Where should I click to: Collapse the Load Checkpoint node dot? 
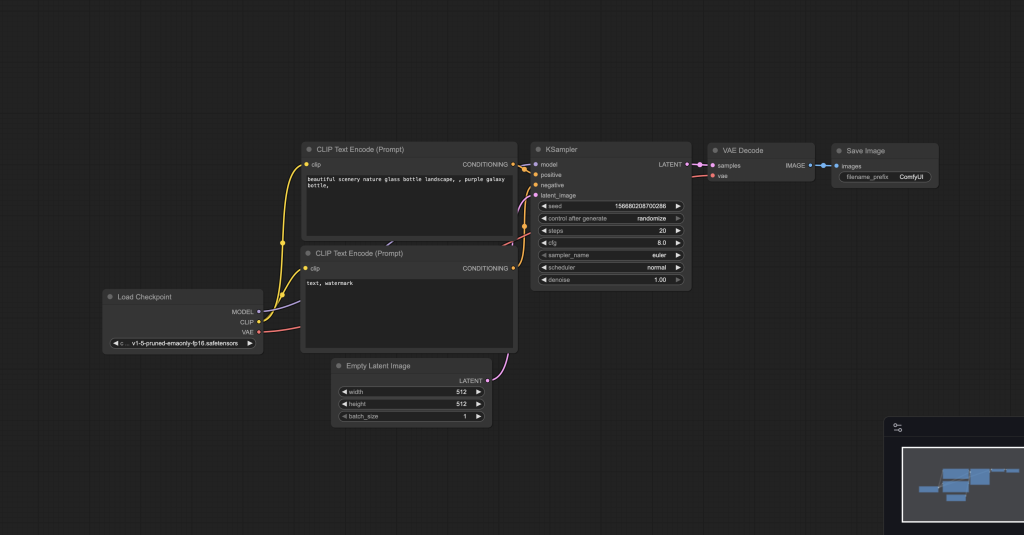(x=110, y=297)
